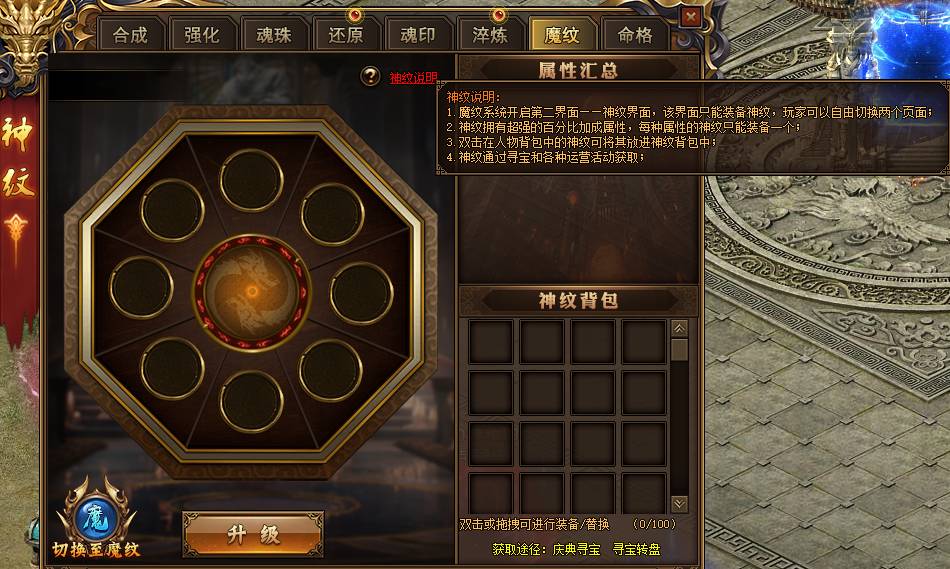Follow the 庆典寻宝 link

(x=576, y=550)
